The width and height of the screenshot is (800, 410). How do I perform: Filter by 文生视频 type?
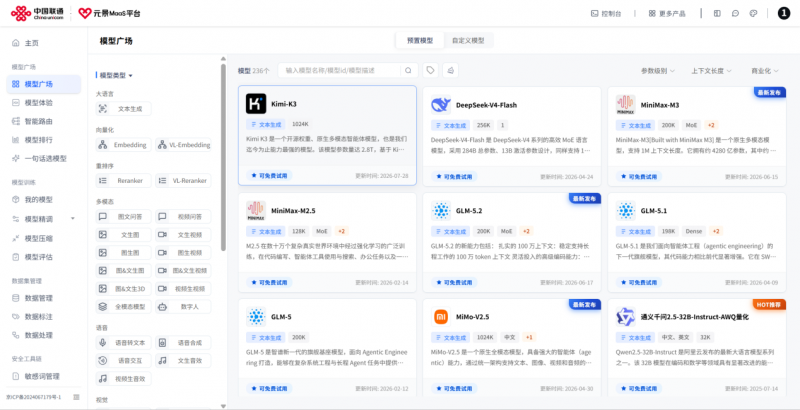tap(183, 235)
